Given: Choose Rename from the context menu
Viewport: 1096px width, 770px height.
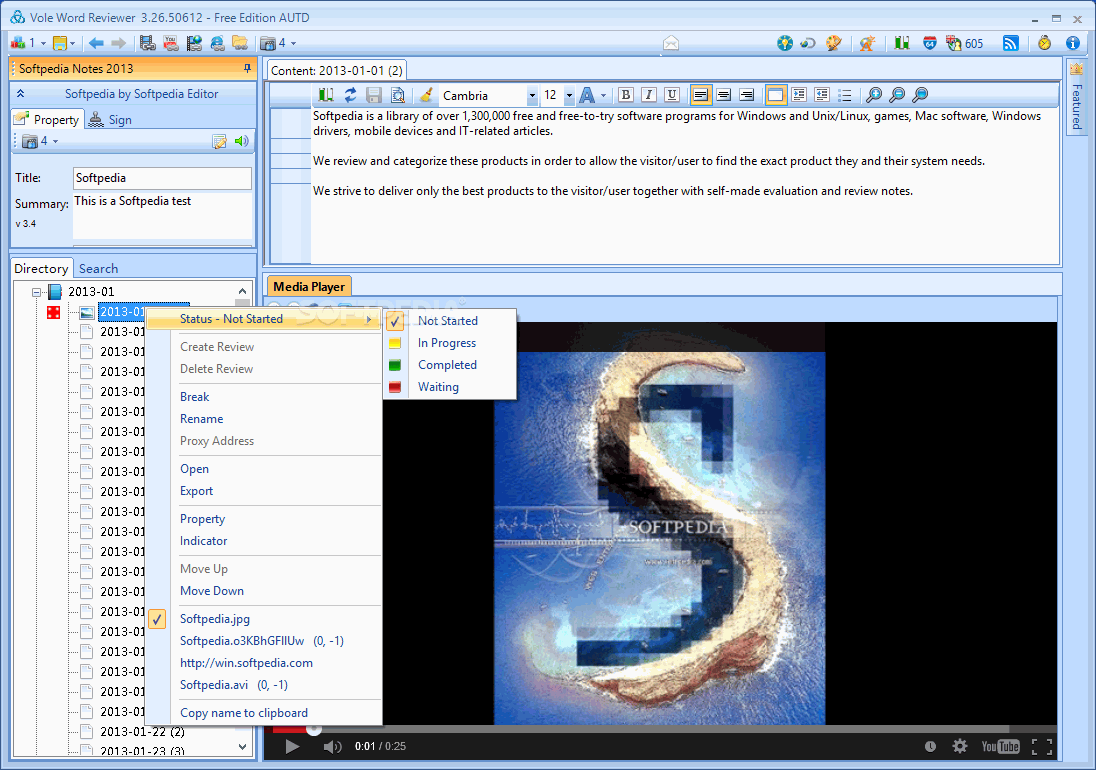Looking at the screenshot, I should [x=201, y=419].
